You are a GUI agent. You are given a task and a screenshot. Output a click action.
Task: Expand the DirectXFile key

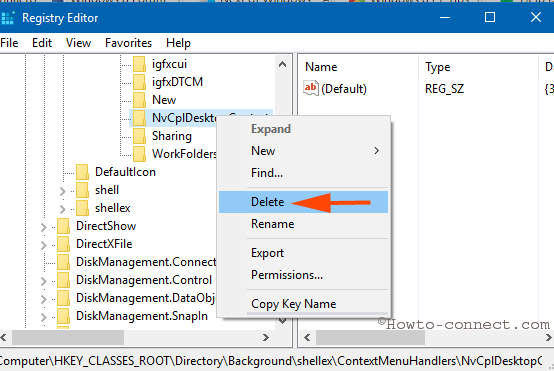(43, 245)
